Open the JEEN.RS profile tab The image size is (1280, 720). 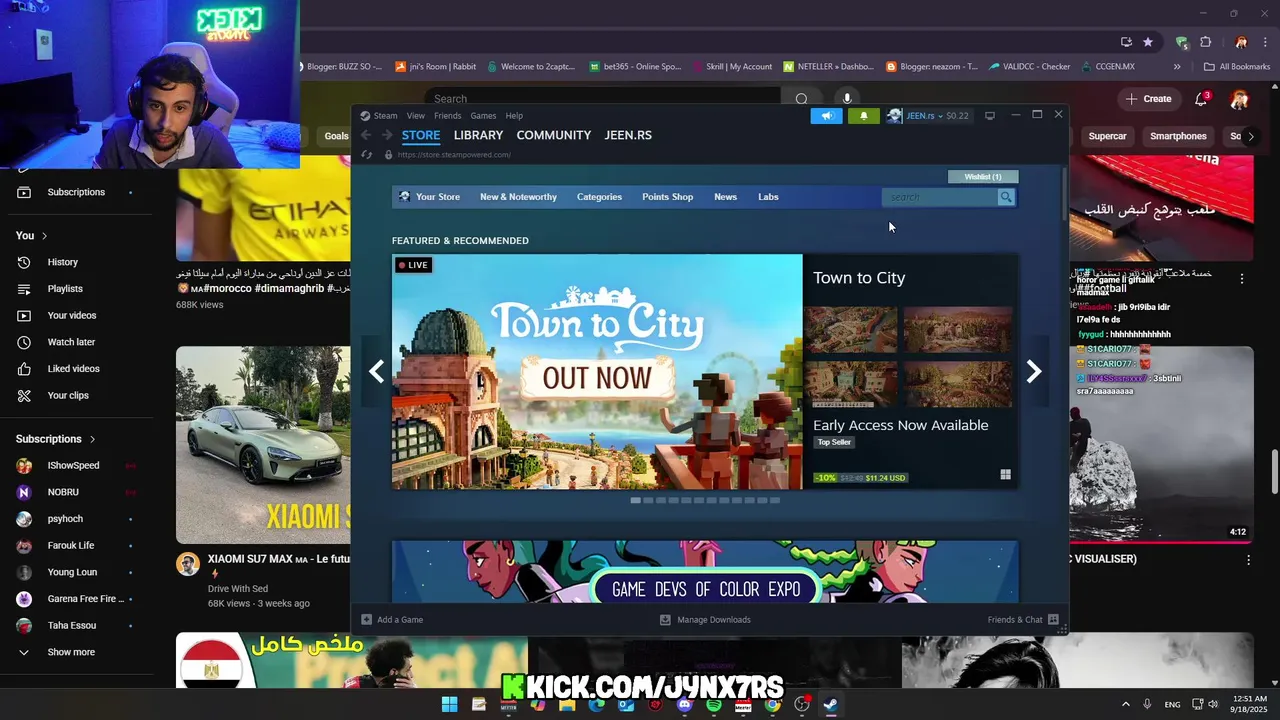[x=628, y=135]
